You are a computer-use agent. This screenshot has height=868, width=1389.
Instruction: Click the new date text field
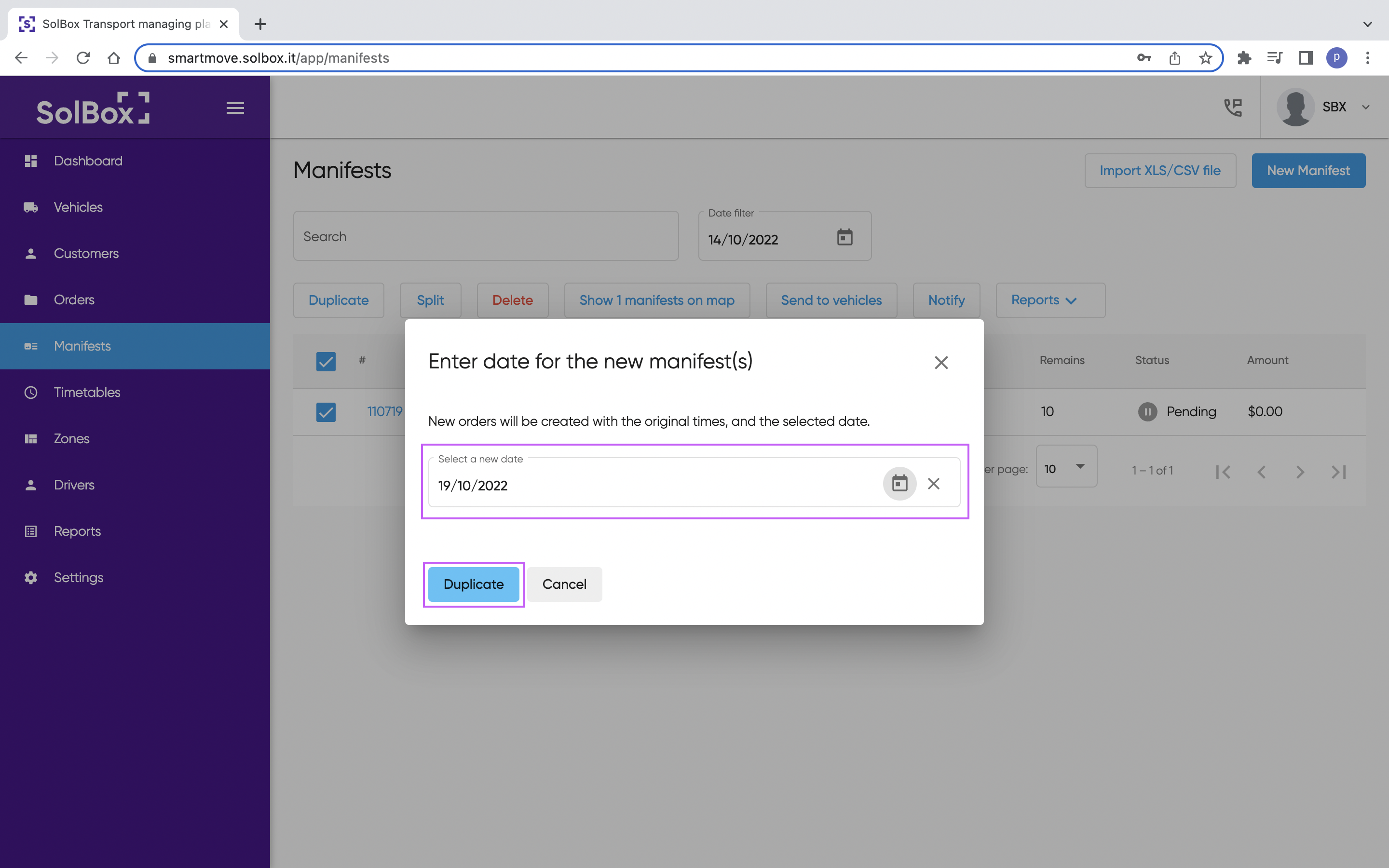654,486
